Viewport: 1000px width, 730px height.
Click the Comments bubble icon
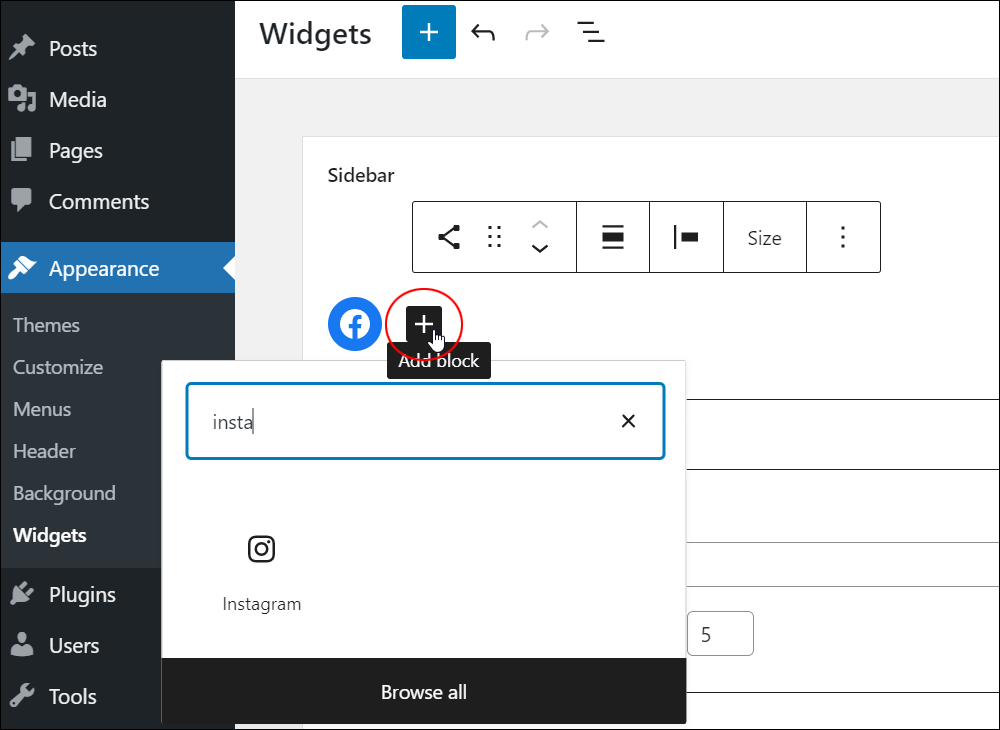22,200
